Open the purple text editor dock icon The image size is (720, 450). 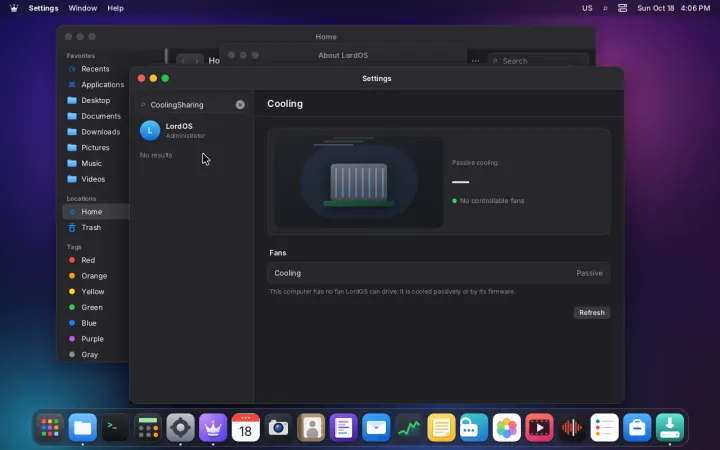coord(343,428)
